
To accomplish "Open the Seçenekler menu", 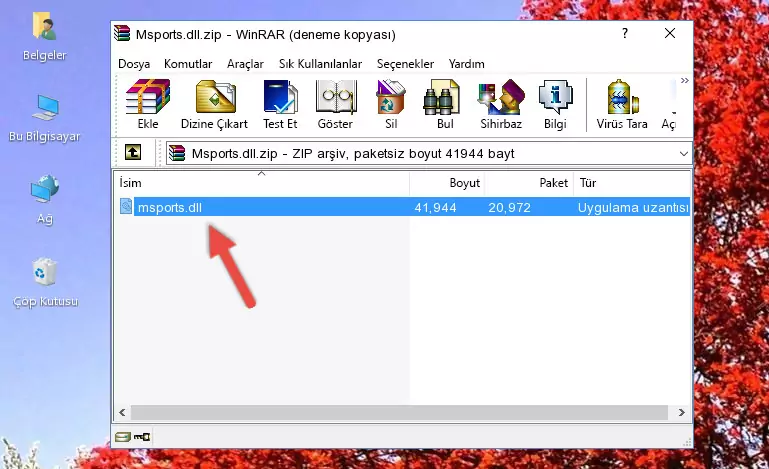I will (x=405, y=64).
